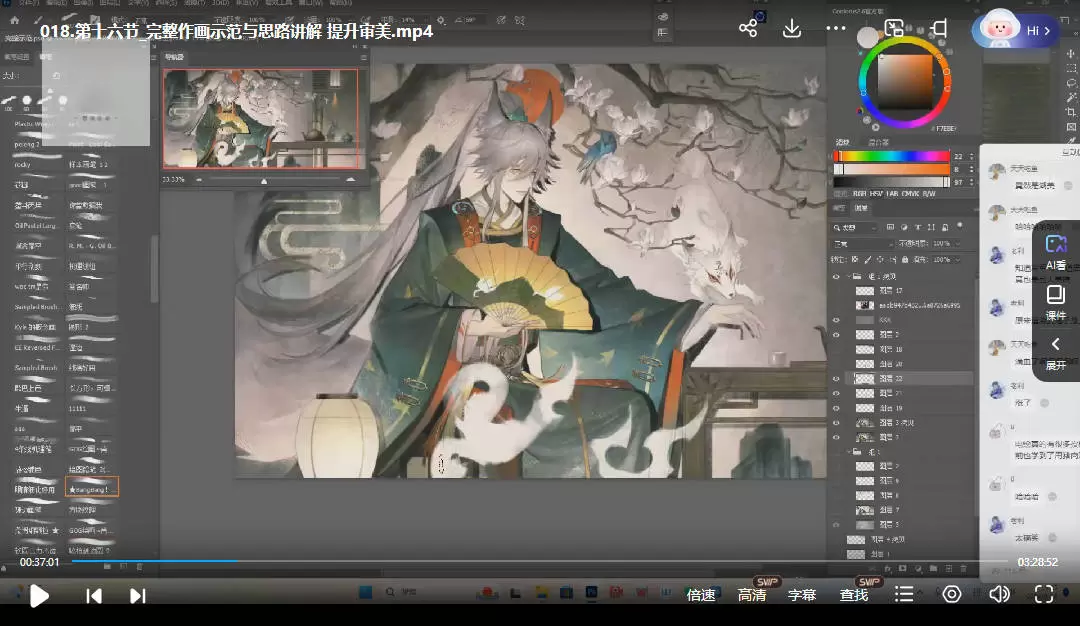The width and height of the screenshot is (1080, 626).
Task: Enter fullscreen mode
Action: (1044, 594)
